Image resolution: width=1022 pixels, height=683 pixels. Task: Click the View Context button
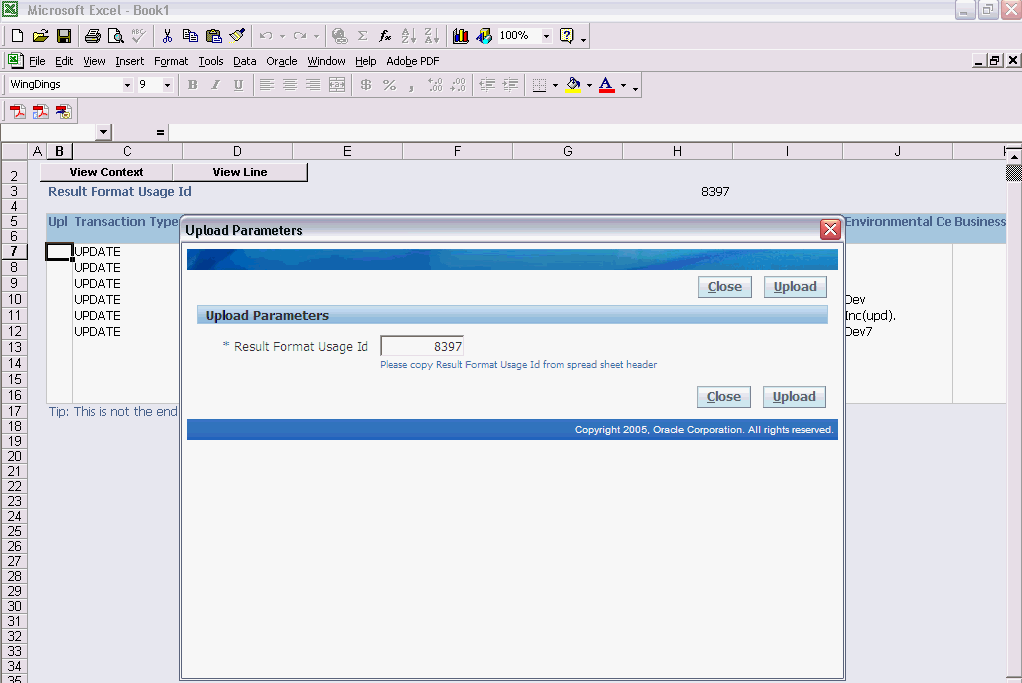tap(106, 172)
